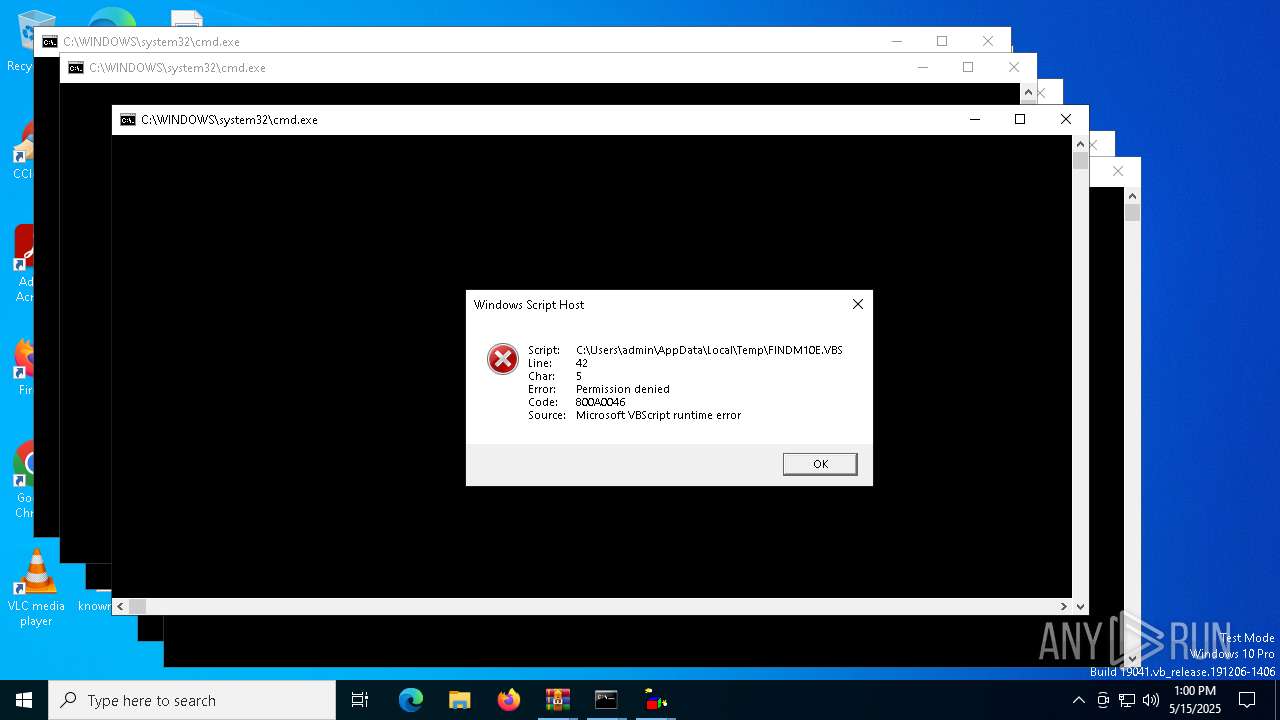This screenshot has width=1280, height=720.
Task: Close the rearmost cmd.exe window
Action: pyautogui.click(x=988, y=42)
